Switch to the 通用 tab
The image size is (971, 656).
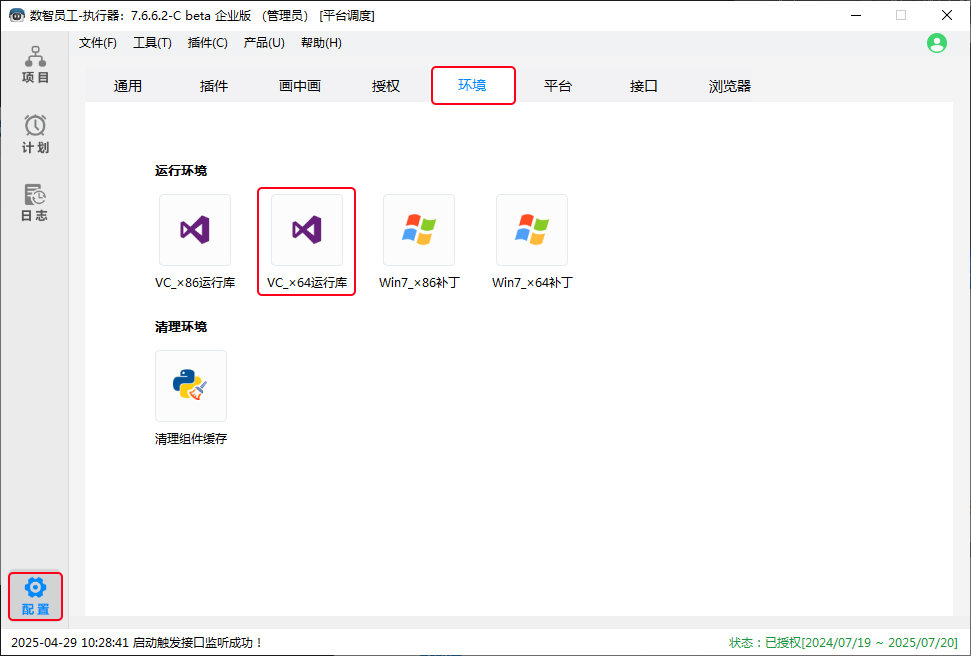click(128, 86)
